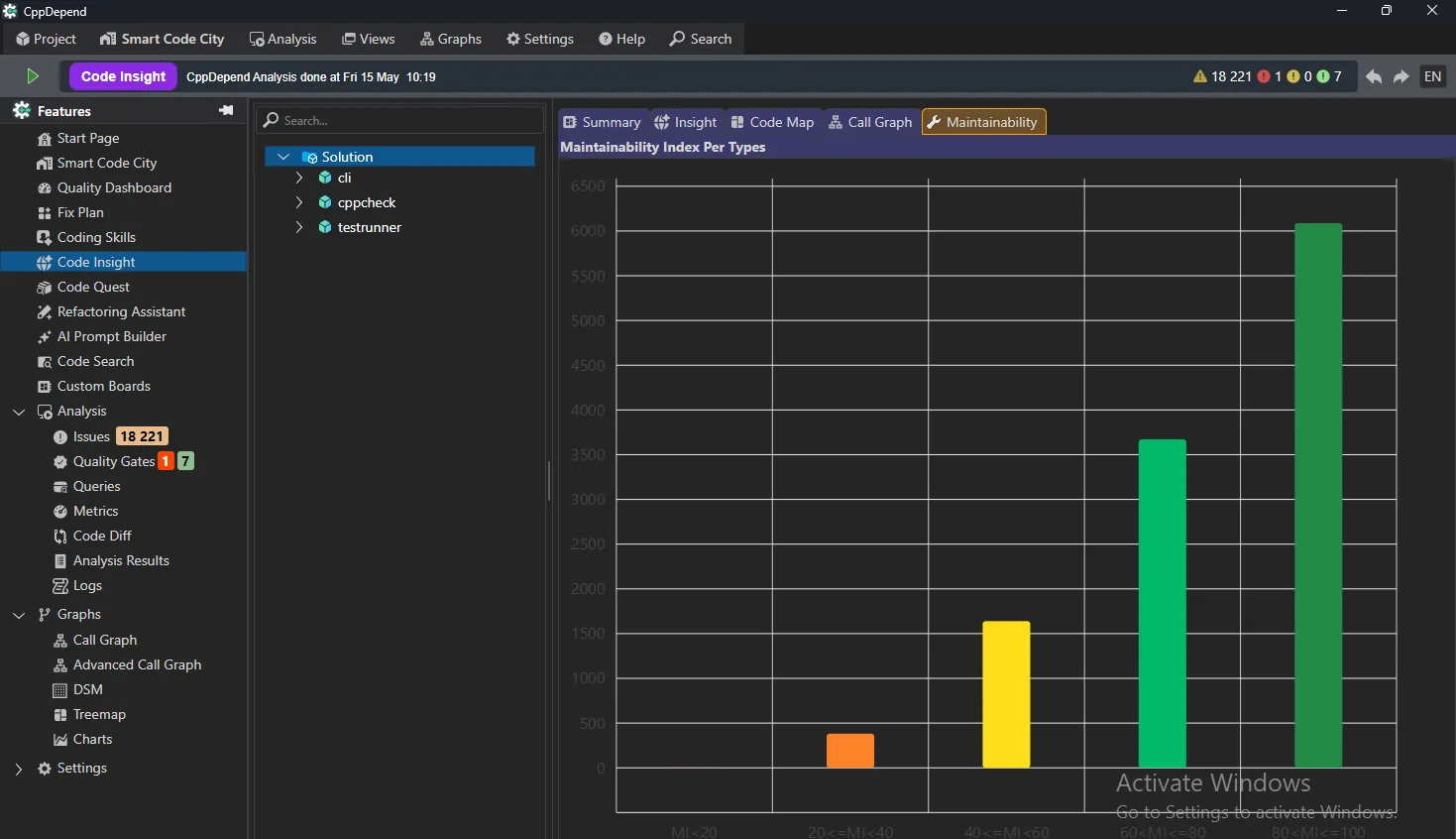
Task: Click the Logs icon
Action: point(59,586)
